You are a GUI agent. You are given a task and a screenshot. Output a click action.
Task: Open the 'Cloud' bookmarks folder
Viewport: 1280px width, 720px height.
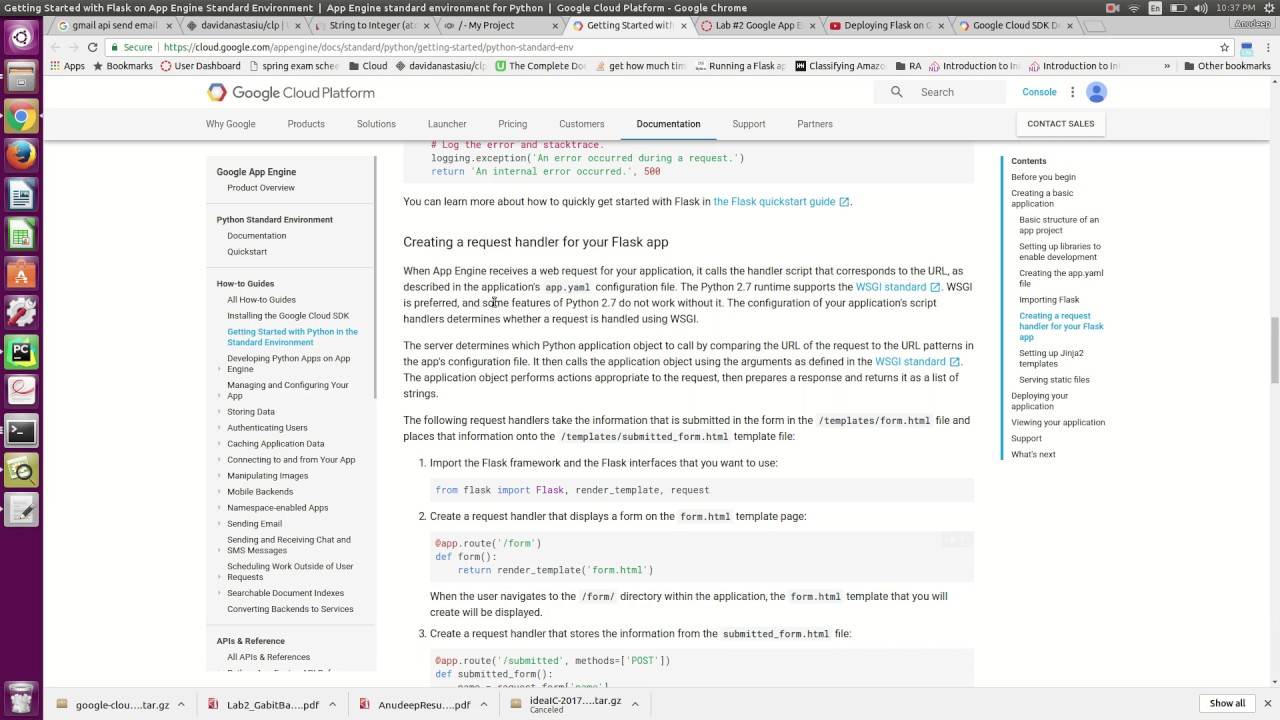[367, 66]
